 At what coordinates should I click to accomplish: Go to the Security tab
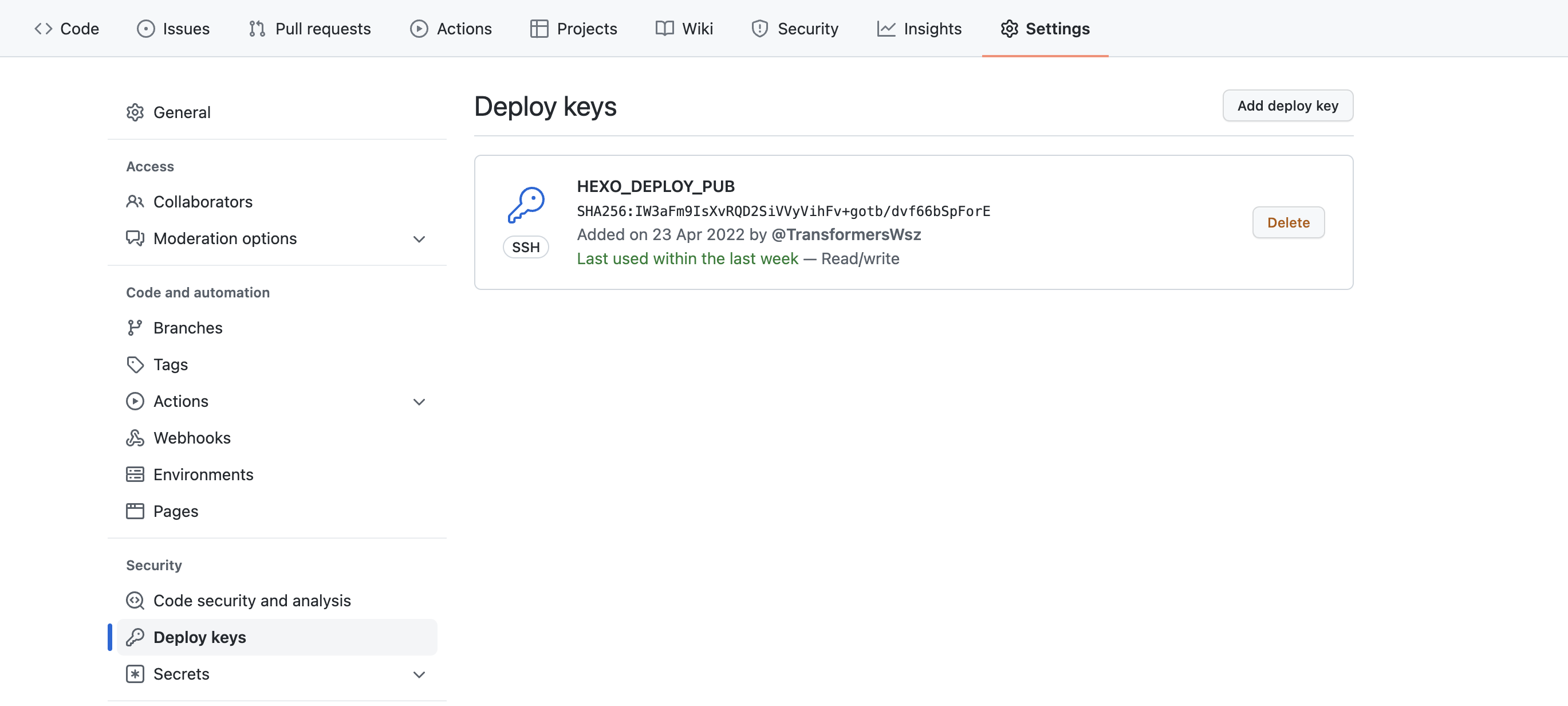pyautogui.click(x=794, y=29)
